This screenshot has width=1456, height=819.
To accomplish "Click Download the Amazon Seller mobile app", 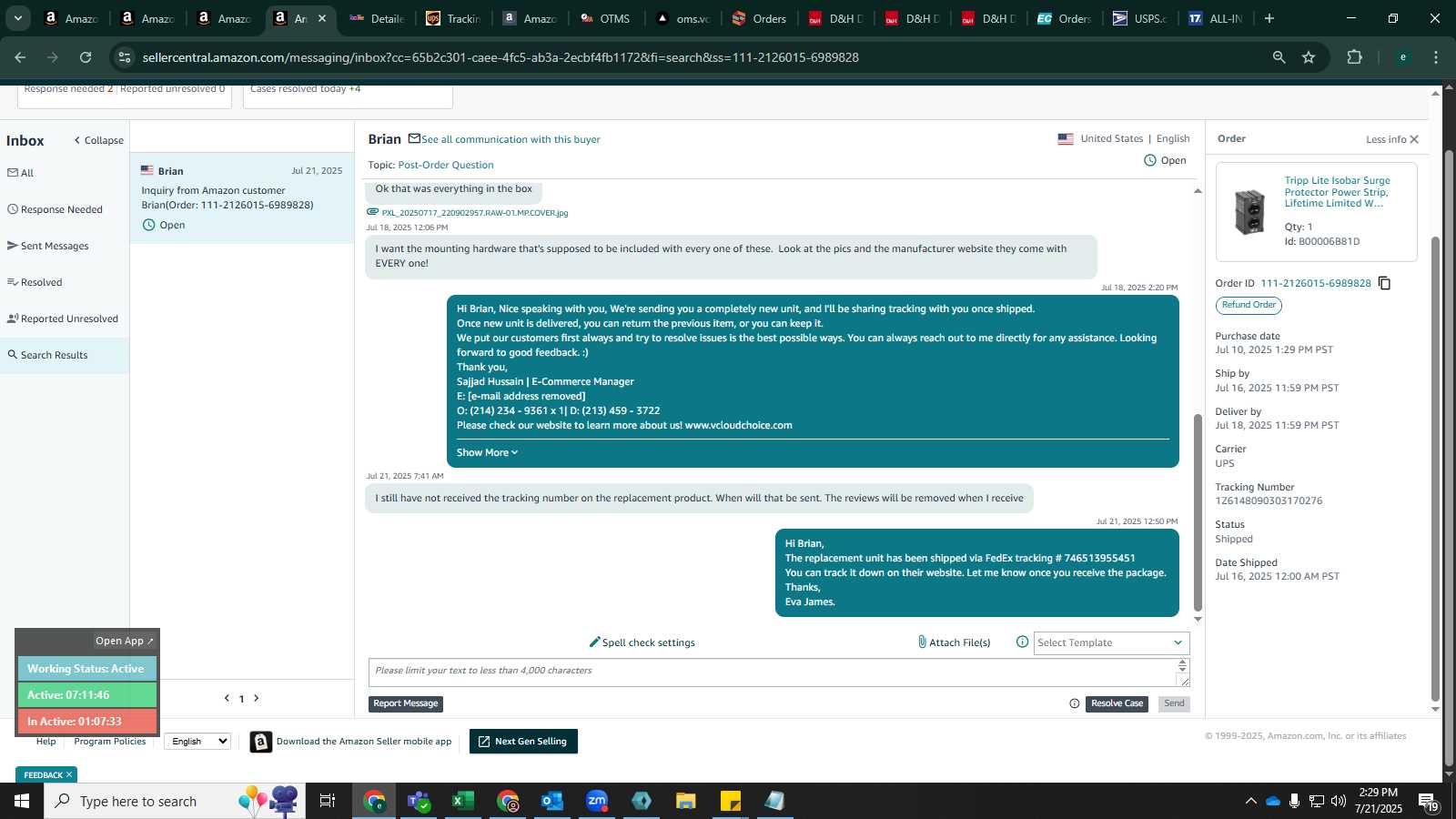I will [364, 742].
